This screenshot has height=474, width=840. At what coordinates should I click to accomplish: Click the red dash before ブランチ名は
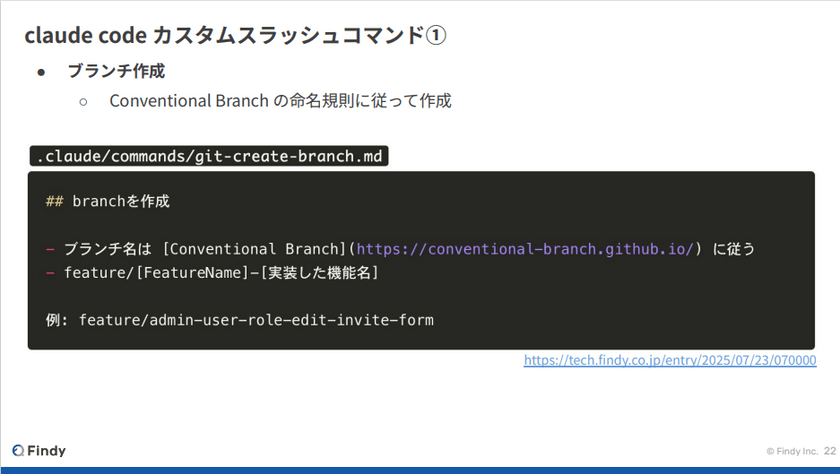[50, 249]
